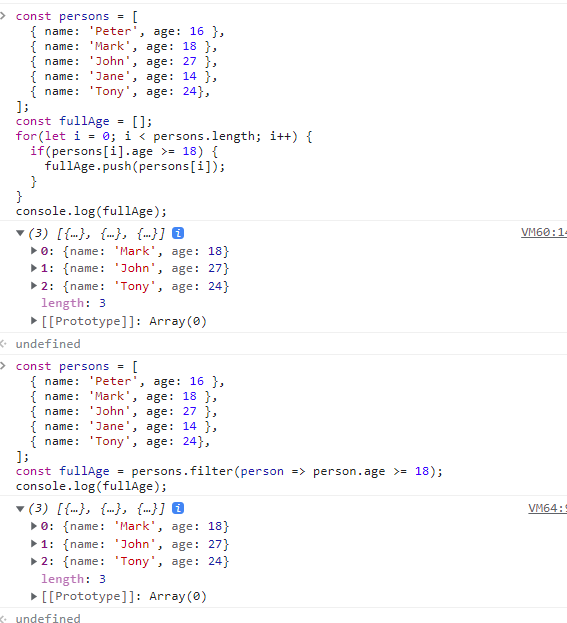
Task: Open the VM60 source link
Action: tap(544, 232)
